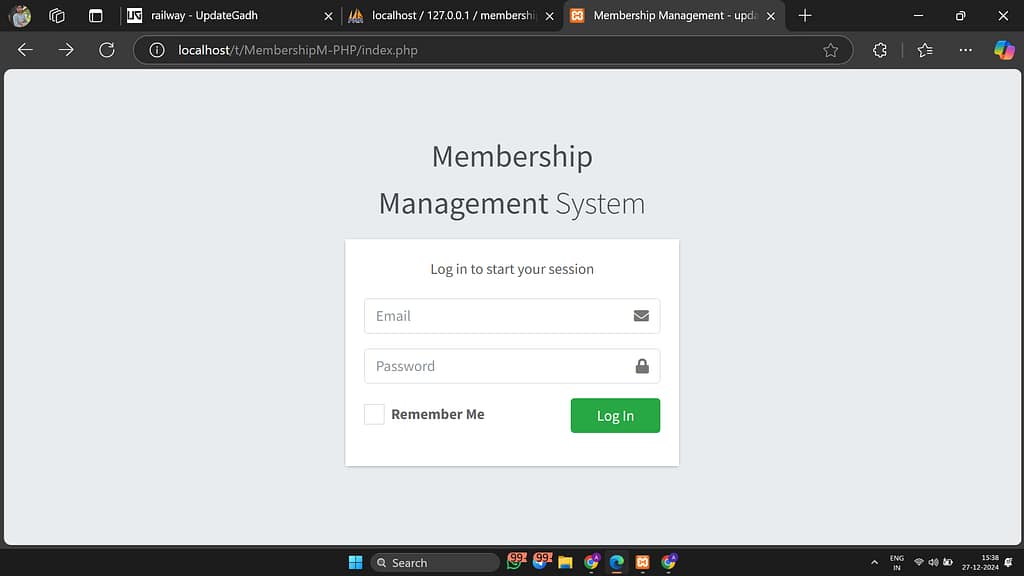
Task: Open File Explorer from the taskbar
Action: point(565,562)
